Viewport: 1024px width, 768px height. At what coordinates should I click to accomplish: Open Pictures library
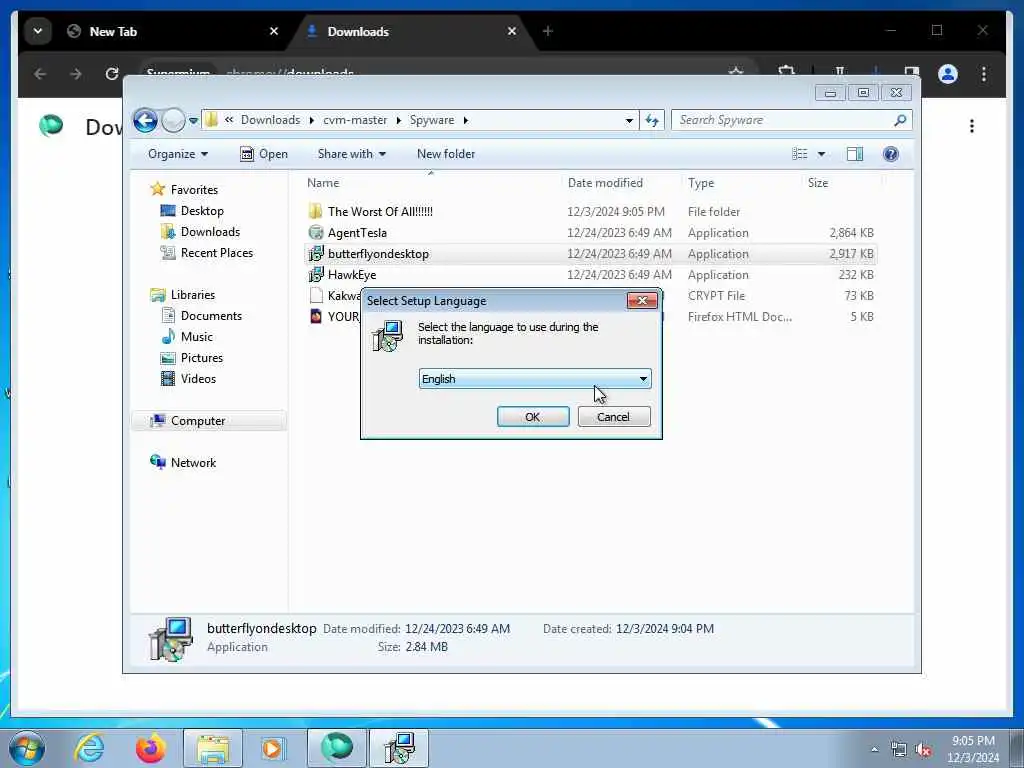[202, 358]
